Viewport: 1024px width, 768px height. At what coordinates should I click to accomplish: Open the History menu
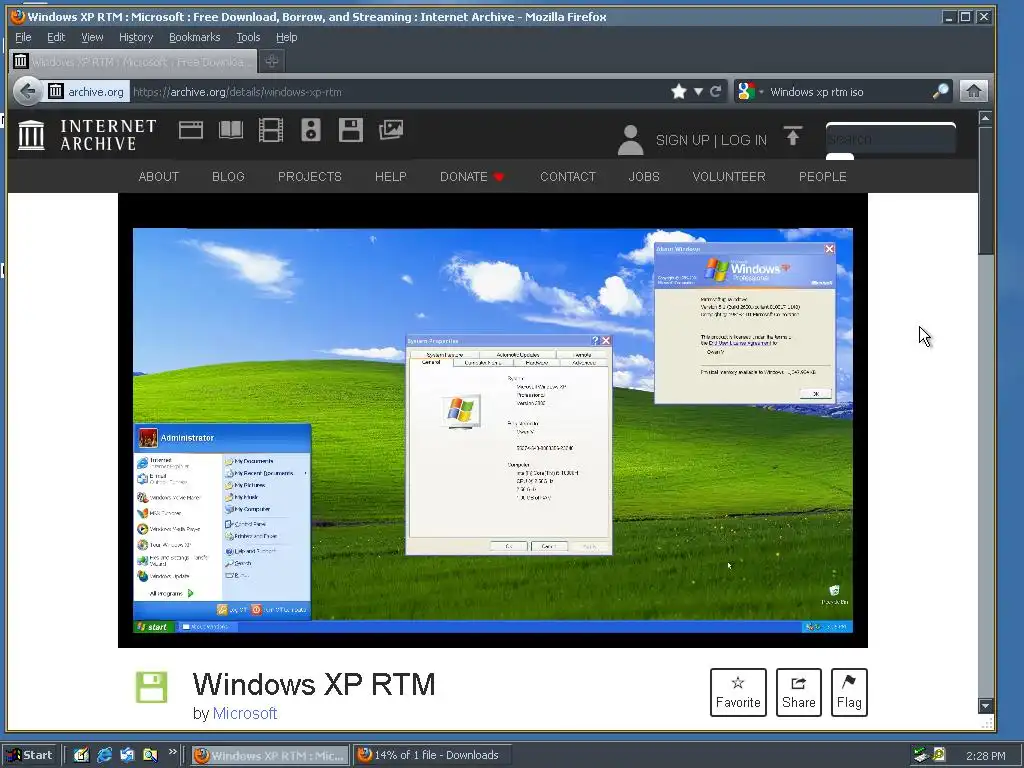click(136, 37)
